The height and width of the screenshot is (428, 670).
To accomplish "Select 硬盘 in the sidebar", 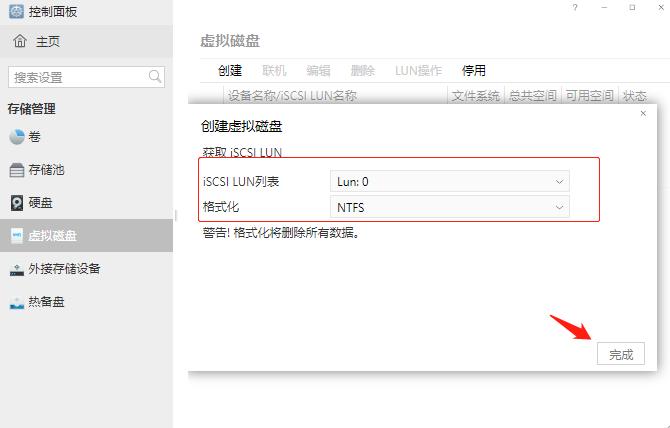I will (x=40, y=203).
